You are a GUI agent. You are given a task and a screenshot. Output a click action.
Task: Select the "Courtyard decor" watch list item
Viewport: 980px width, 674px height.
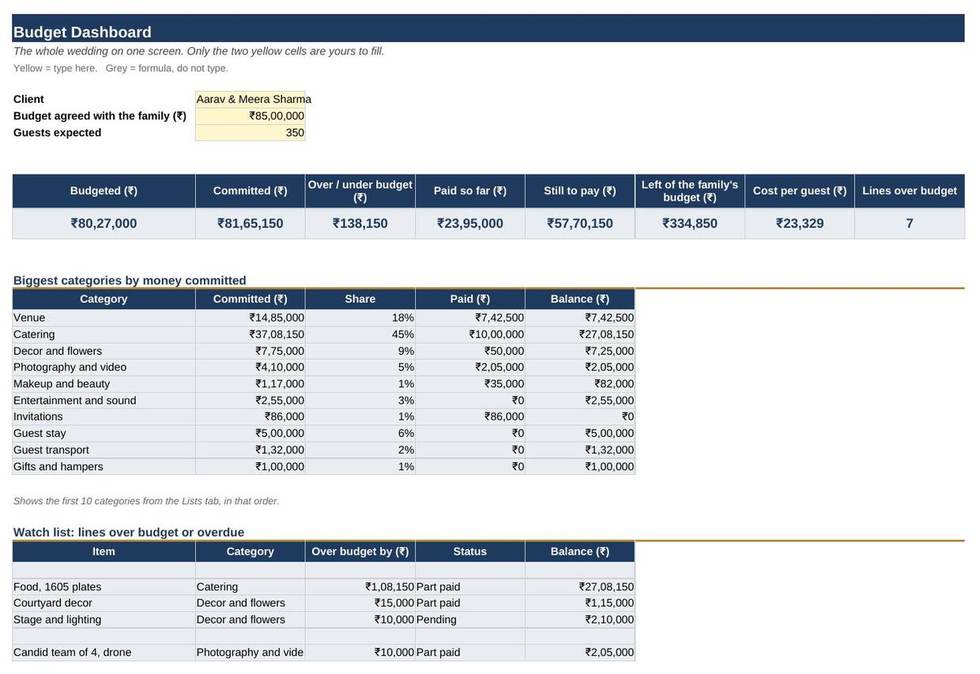pyautogui.click(x=104, y=603)
